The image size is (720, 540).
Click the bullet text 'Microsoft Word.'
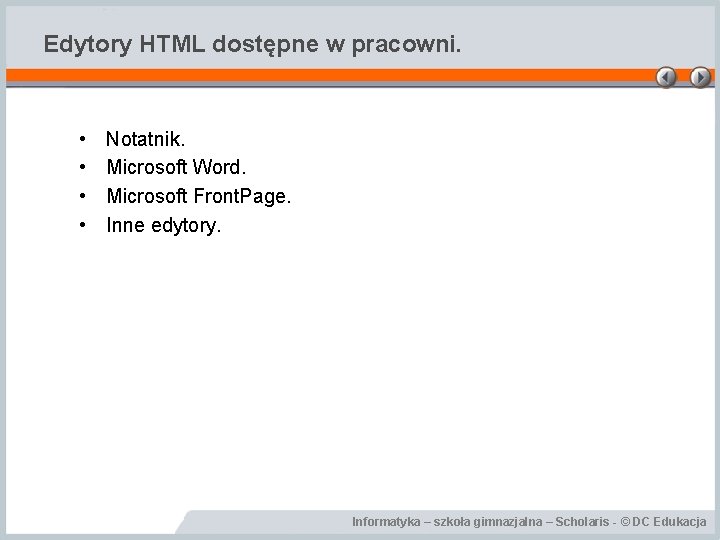click(x=176, y=167)
